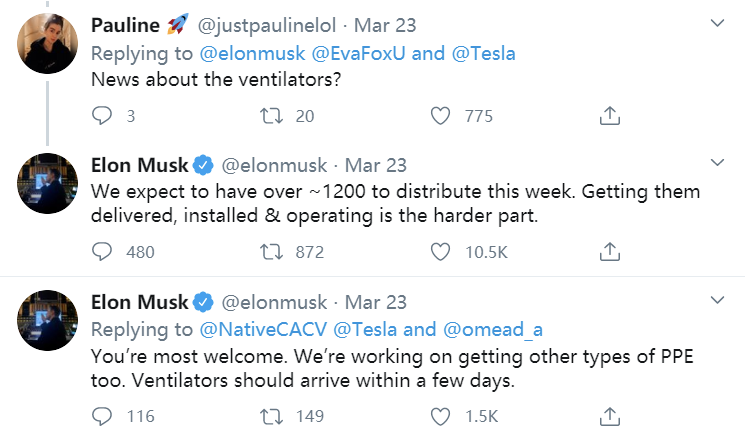
Task: Like Pauline's tweet with 775 likes
Action: pos(440,116)
